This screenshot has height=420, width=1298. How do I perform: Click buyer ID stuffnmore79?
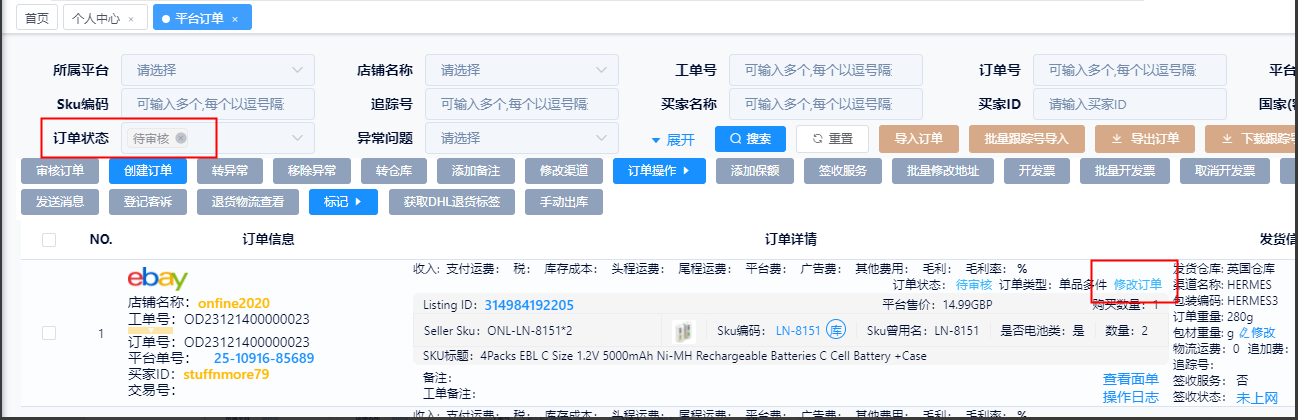[x=227, y=375]
